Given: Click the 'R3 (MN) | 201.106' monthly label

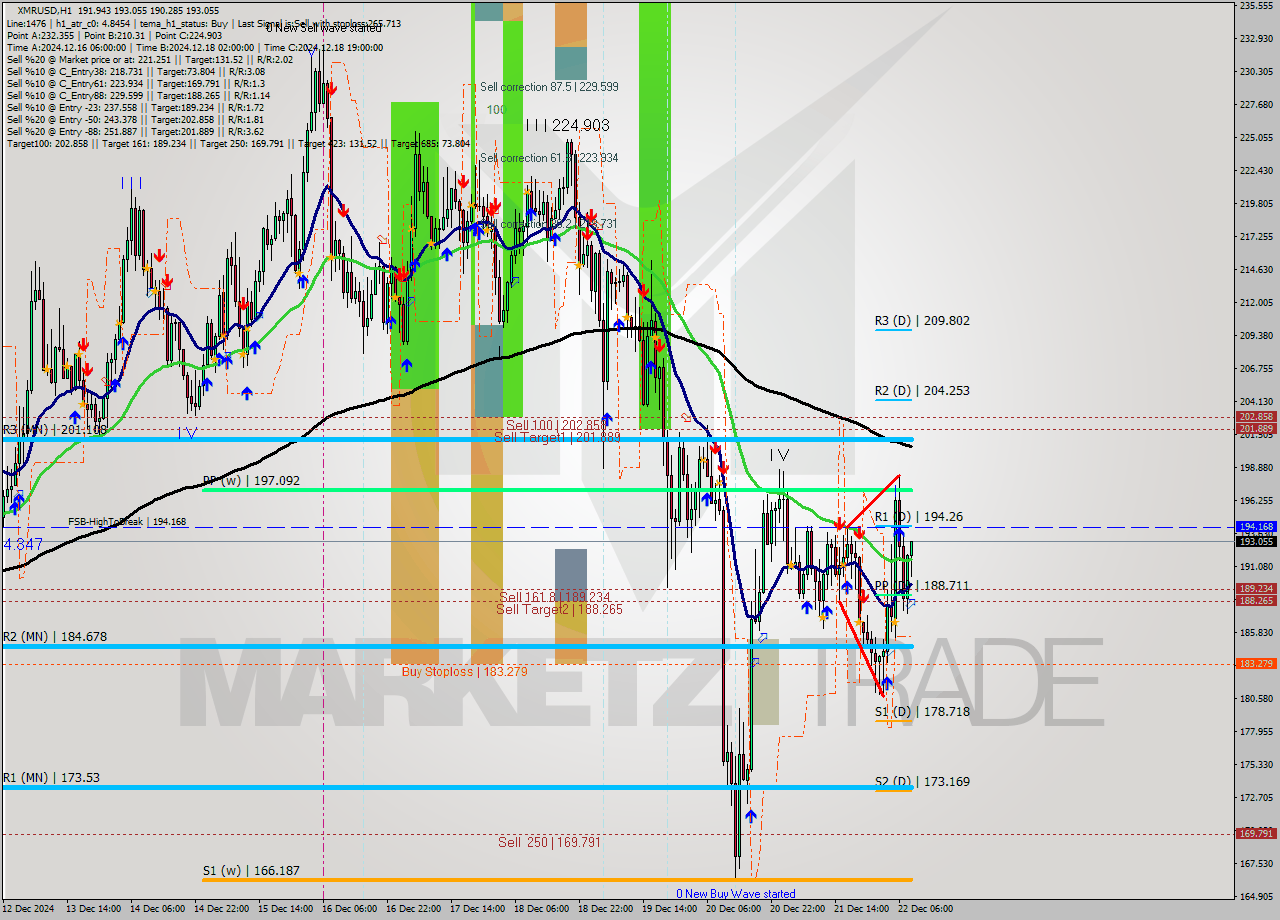Looking at the screenshot, I should 54,430.
